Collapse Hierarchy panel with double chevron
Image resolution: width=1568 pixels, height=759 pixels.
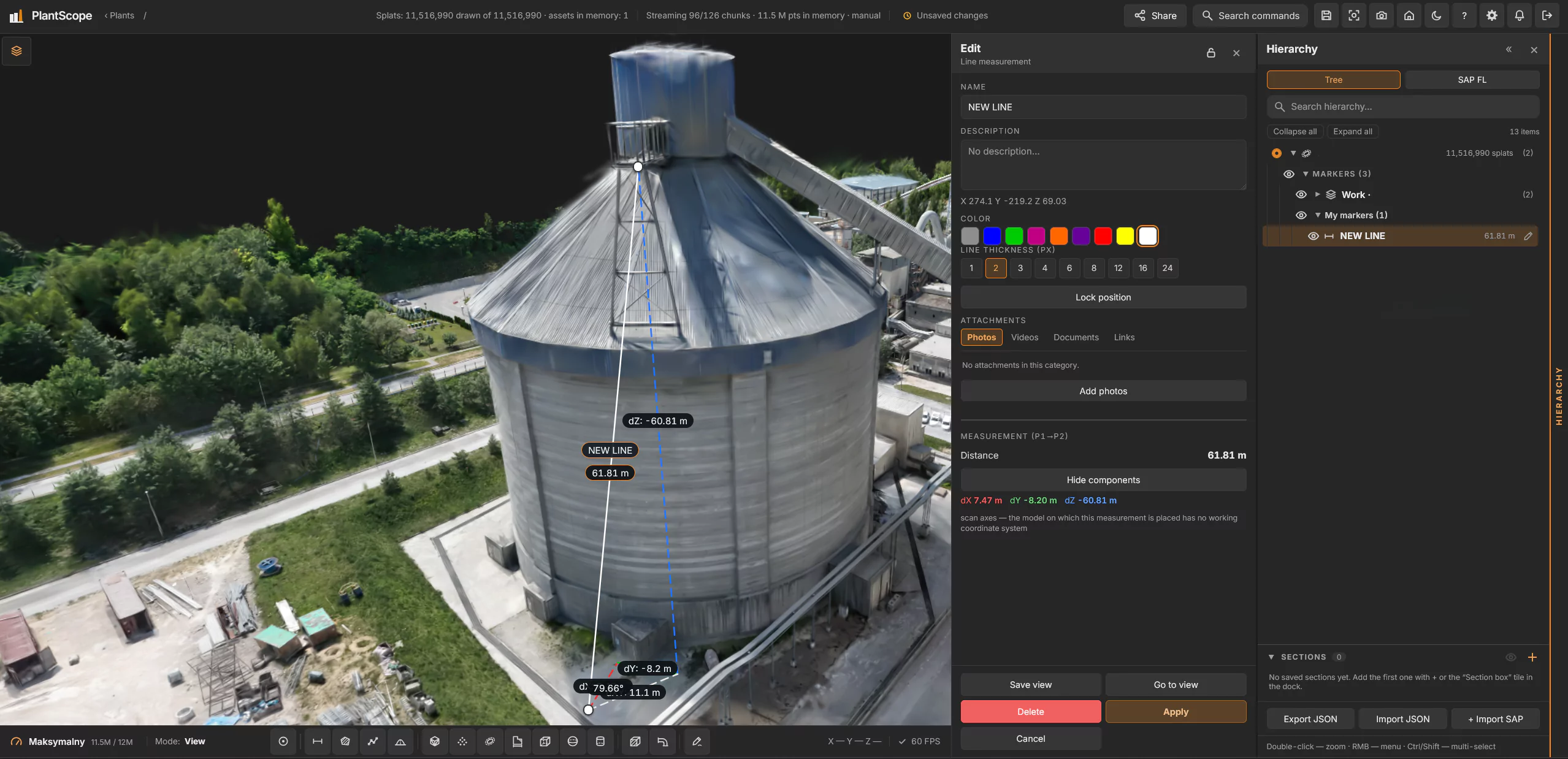(x=1509, y=50)
